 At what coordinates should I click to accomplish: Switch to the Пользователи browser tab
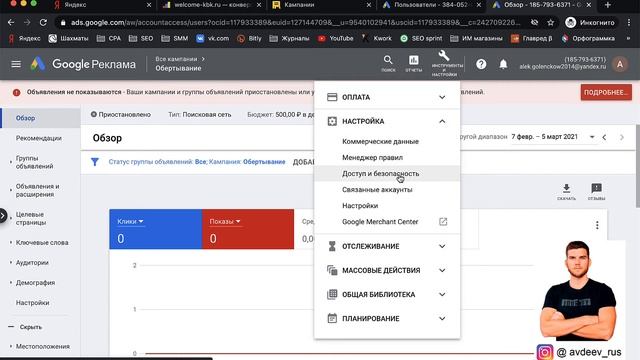tap(431, 5)
